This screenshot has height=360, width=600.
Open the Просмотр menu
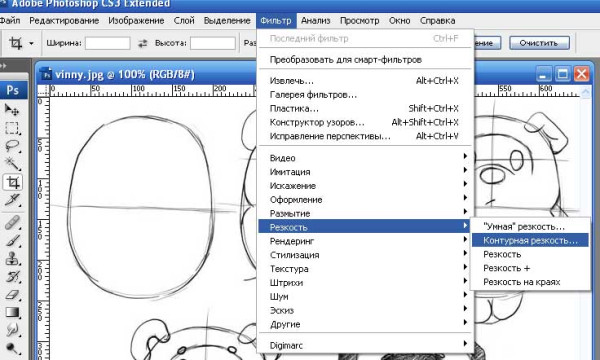(359, 21)
